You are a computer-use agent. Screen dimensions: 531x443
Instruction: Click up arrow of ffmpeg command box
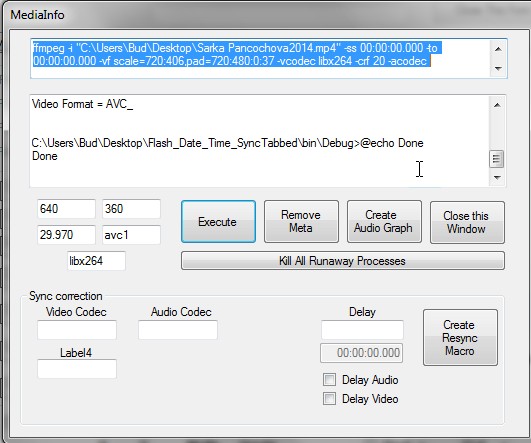pos(498,49)
